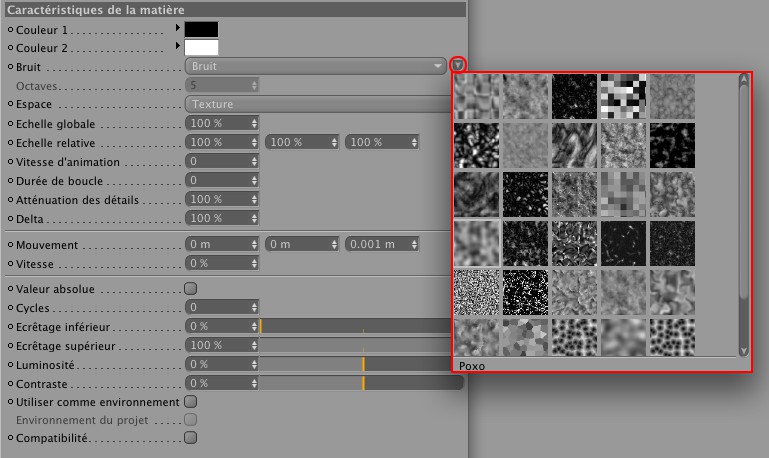
Task: Click the white Couleur 2 swatch
Action: point(200,47)
